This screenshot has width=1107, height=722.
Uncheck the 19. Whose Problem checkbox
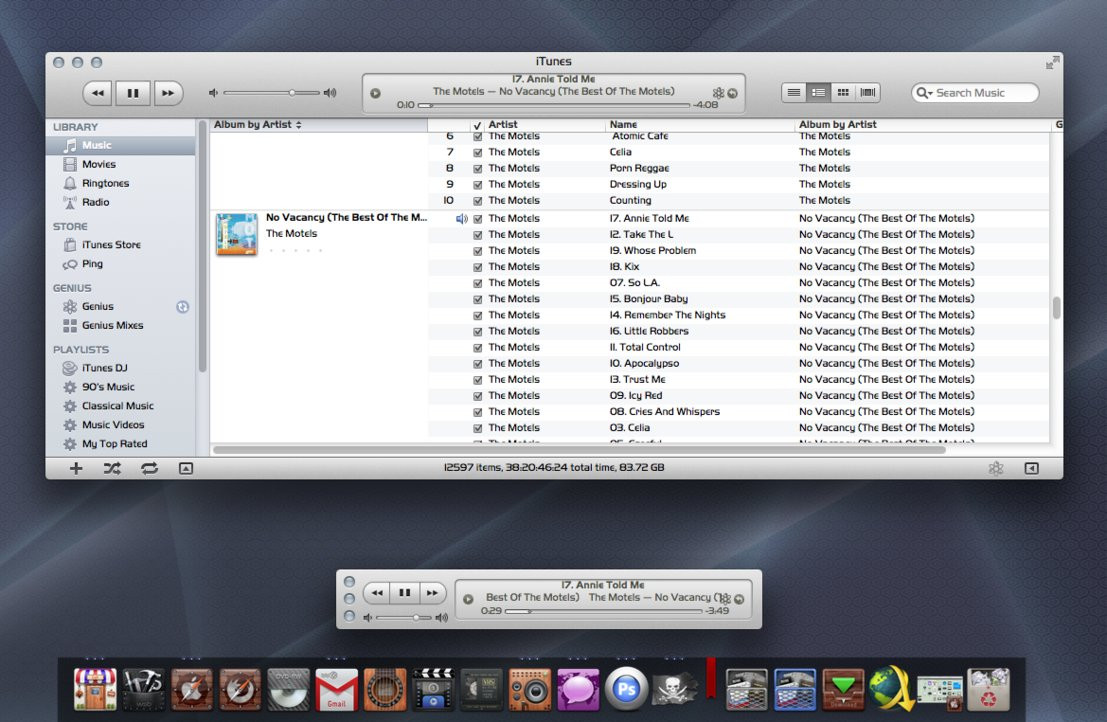[x=478, y=251]
